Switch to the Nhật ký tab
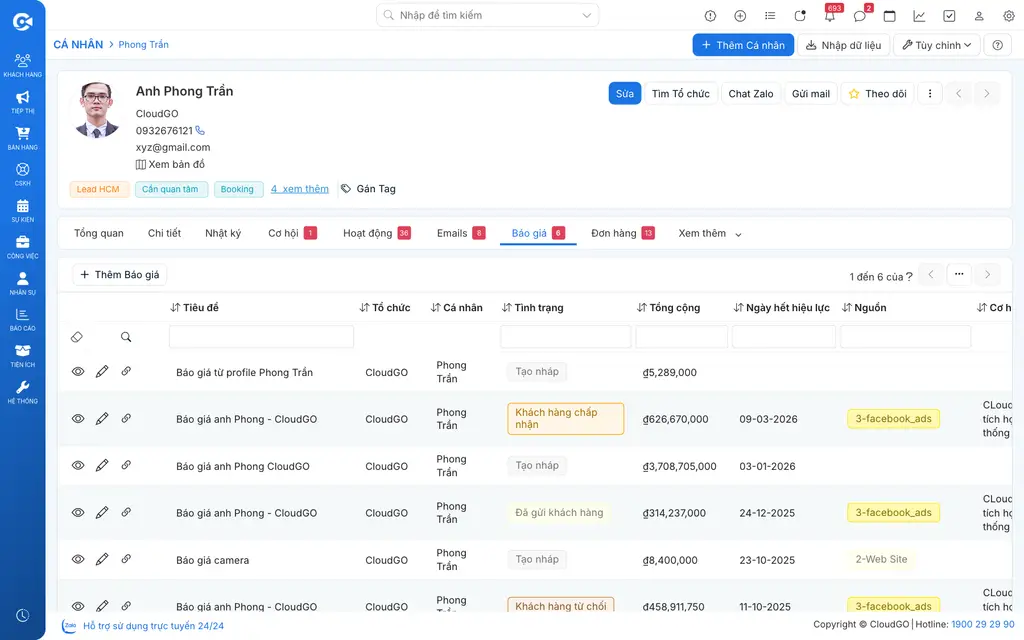Image resolution: width=1024 pixels, height=640 pixels. coord(223,233)
